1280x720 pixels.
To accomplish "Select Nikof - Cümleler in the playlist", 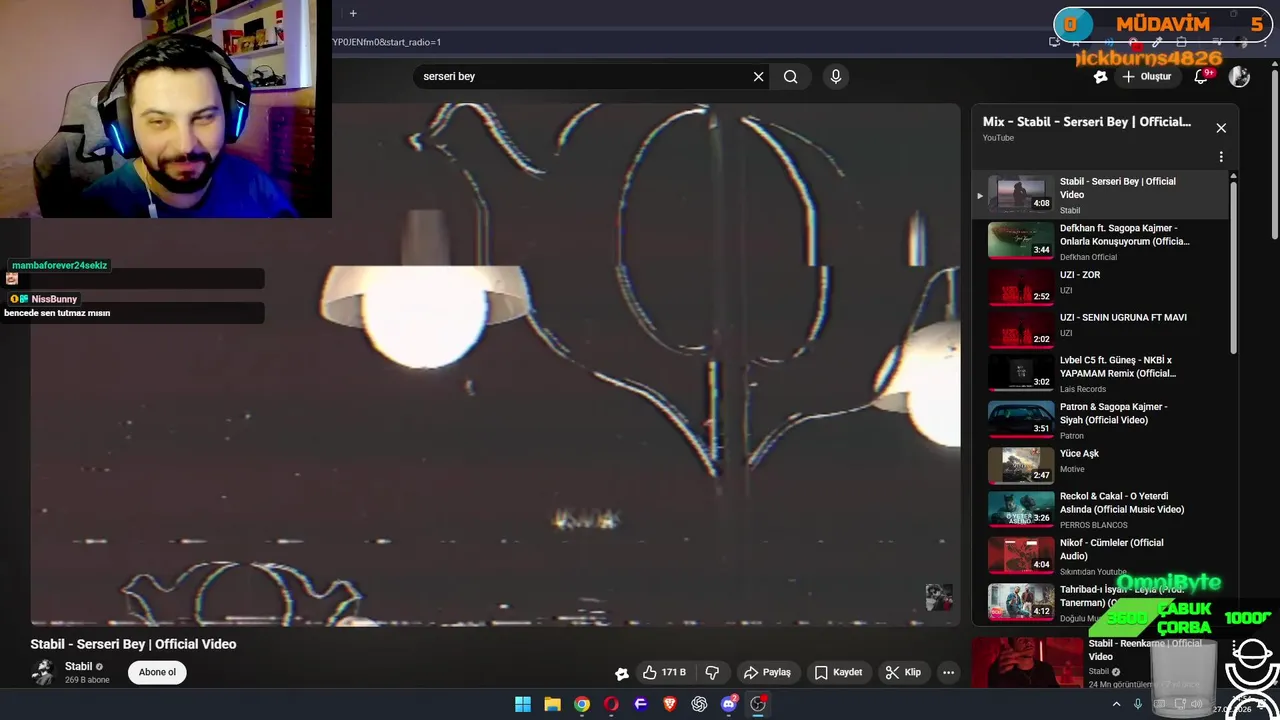I will click(x=1100, y=555).
